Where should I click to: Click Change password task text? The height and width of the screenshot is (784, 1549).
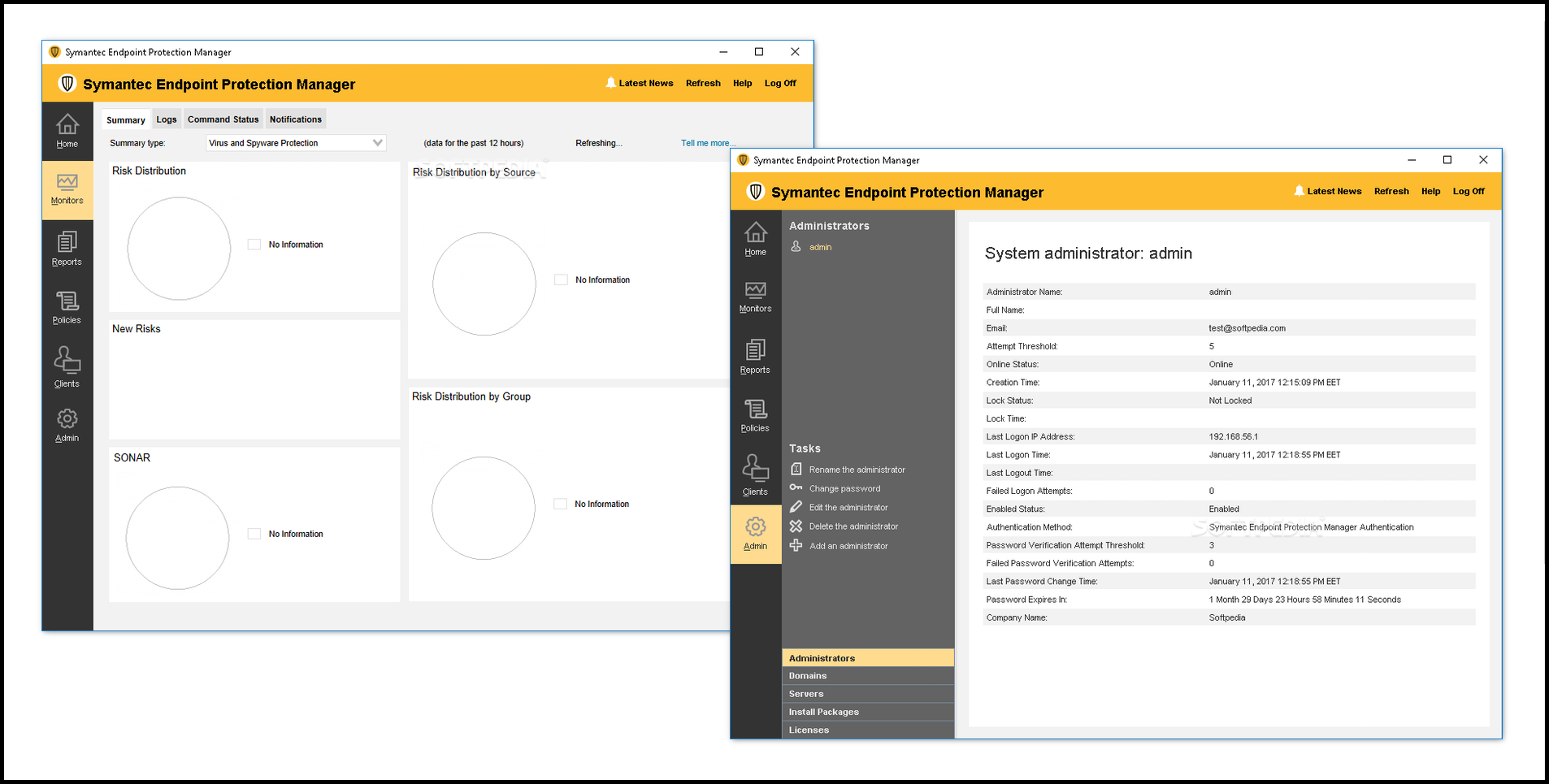844,488
